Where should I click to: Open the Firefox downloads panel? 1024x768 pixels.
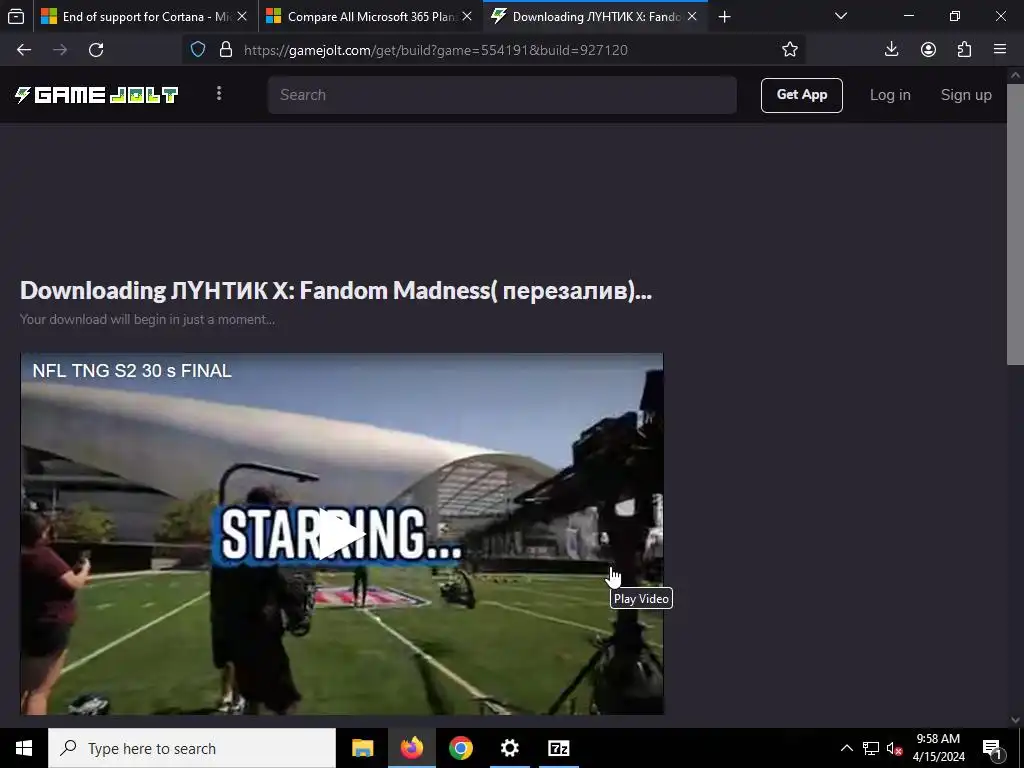tap(891, 50)
